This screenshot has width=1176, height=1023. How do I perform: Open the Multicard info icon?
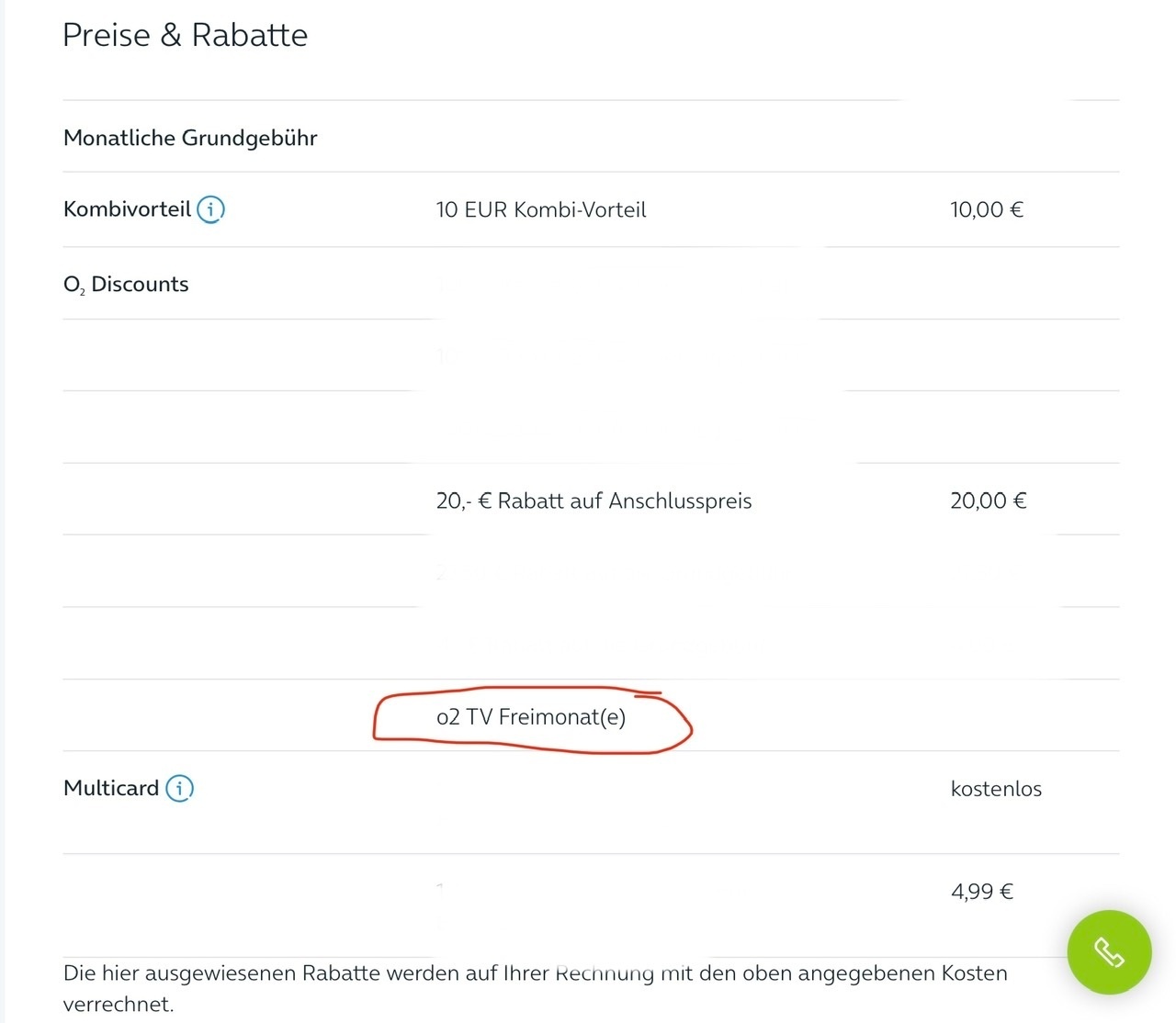[x=179, y=788]
